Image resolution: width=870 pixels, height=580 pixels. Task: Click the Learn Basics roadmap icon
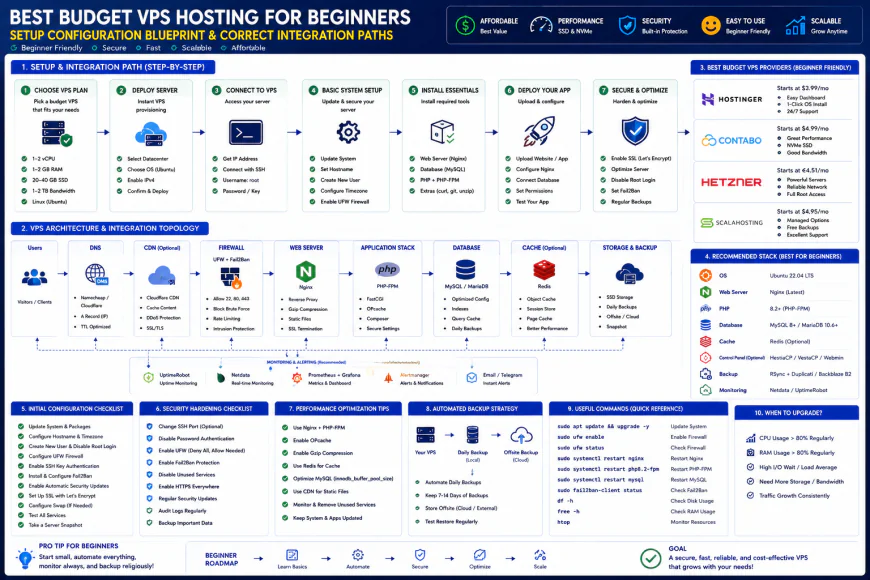click(292, 555)
